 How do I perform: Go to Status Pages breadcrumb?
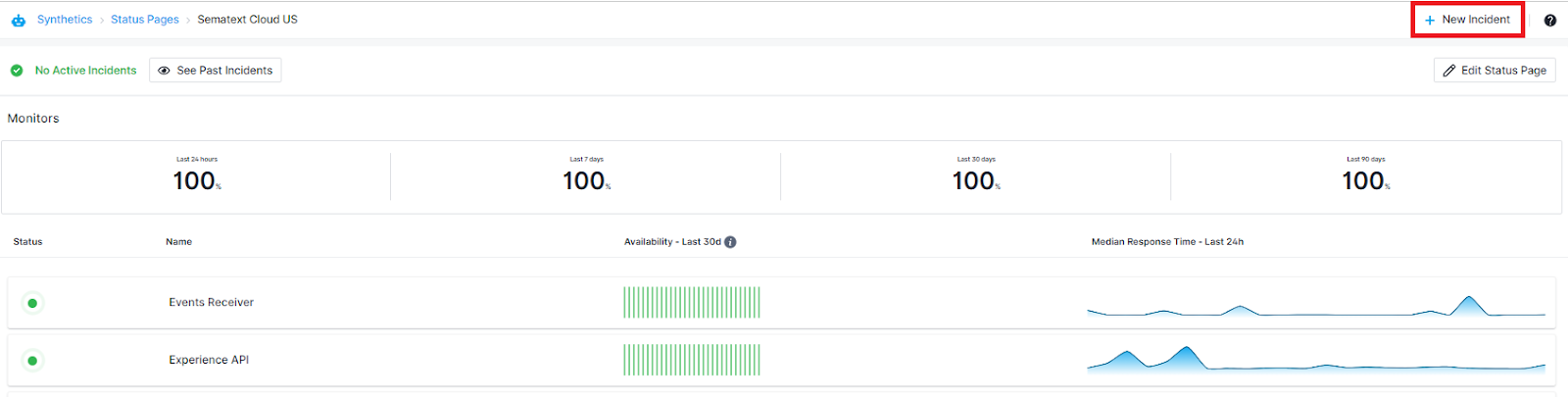click(x=145, y=20)
